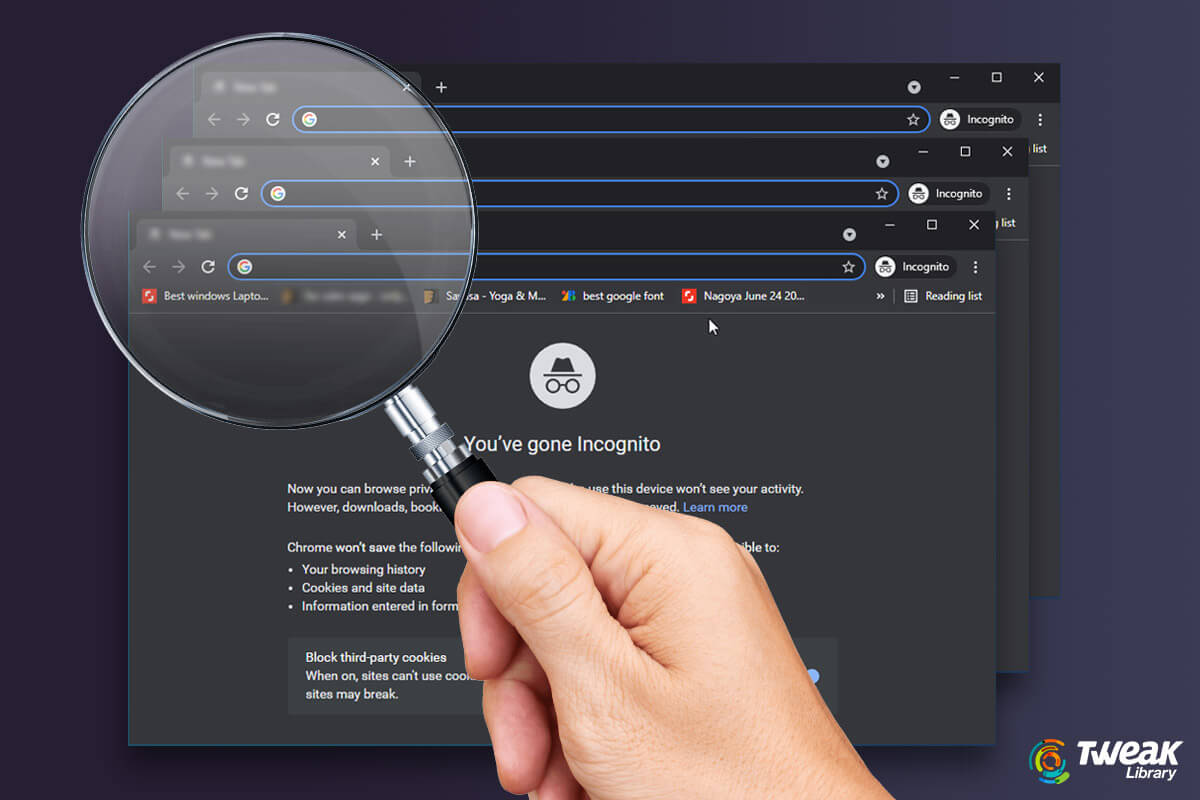Hit the reload icon in the middle window
The width and height of the screenshot is (1200, 800).
coord(241,194)
